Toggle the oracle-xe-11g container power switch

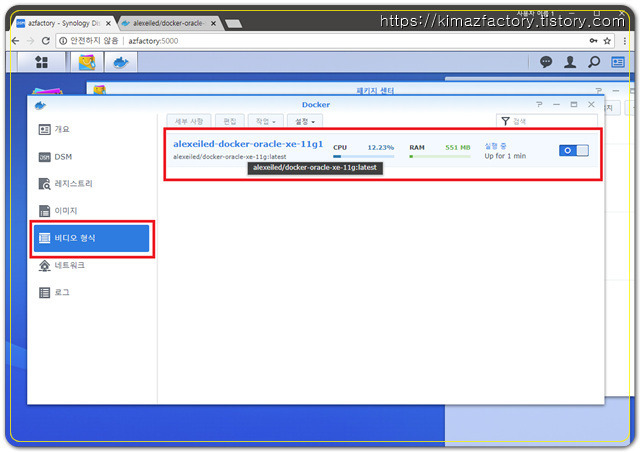point(574,151)
